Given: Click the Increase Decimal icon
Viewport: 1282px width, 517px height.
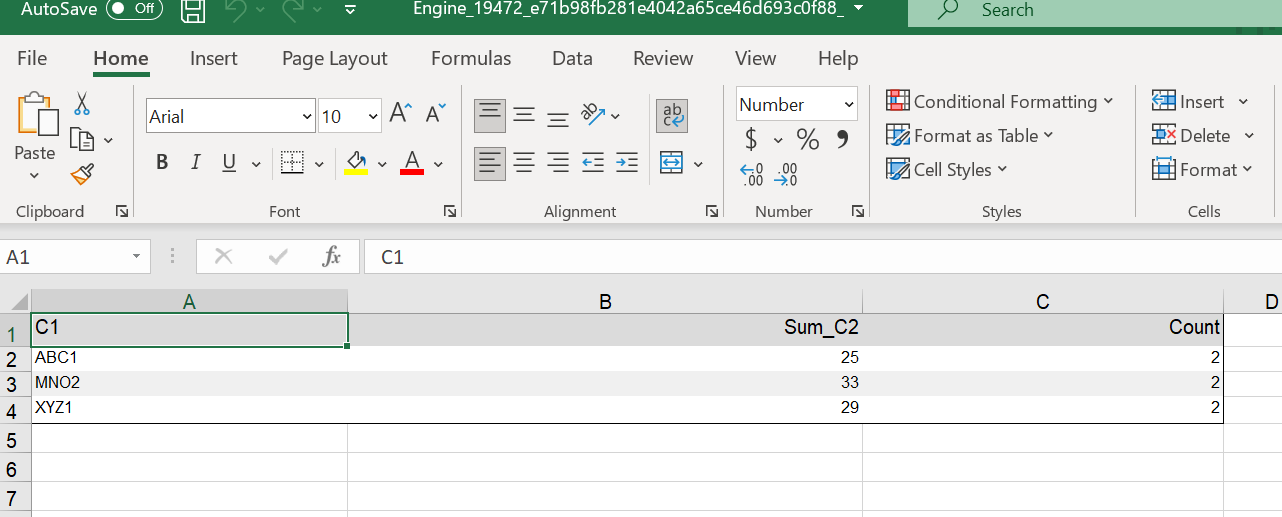Looking at the screenshot, I should pyautogui.click(x=751, y=175).
